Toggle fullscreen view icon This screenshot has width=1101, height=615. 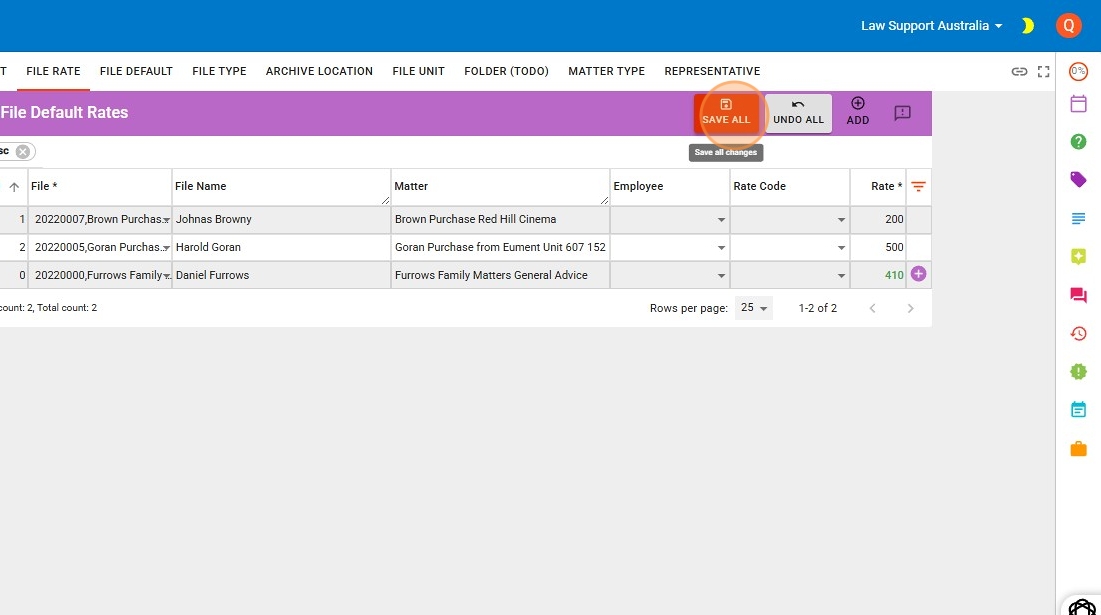point(1043,72)
